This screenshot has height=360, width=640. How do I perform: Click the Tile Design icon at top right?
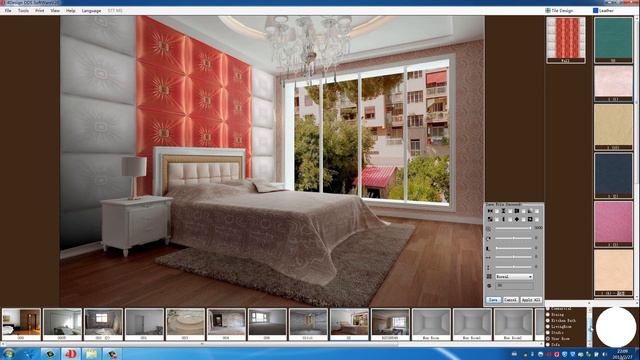coord(548,11)
